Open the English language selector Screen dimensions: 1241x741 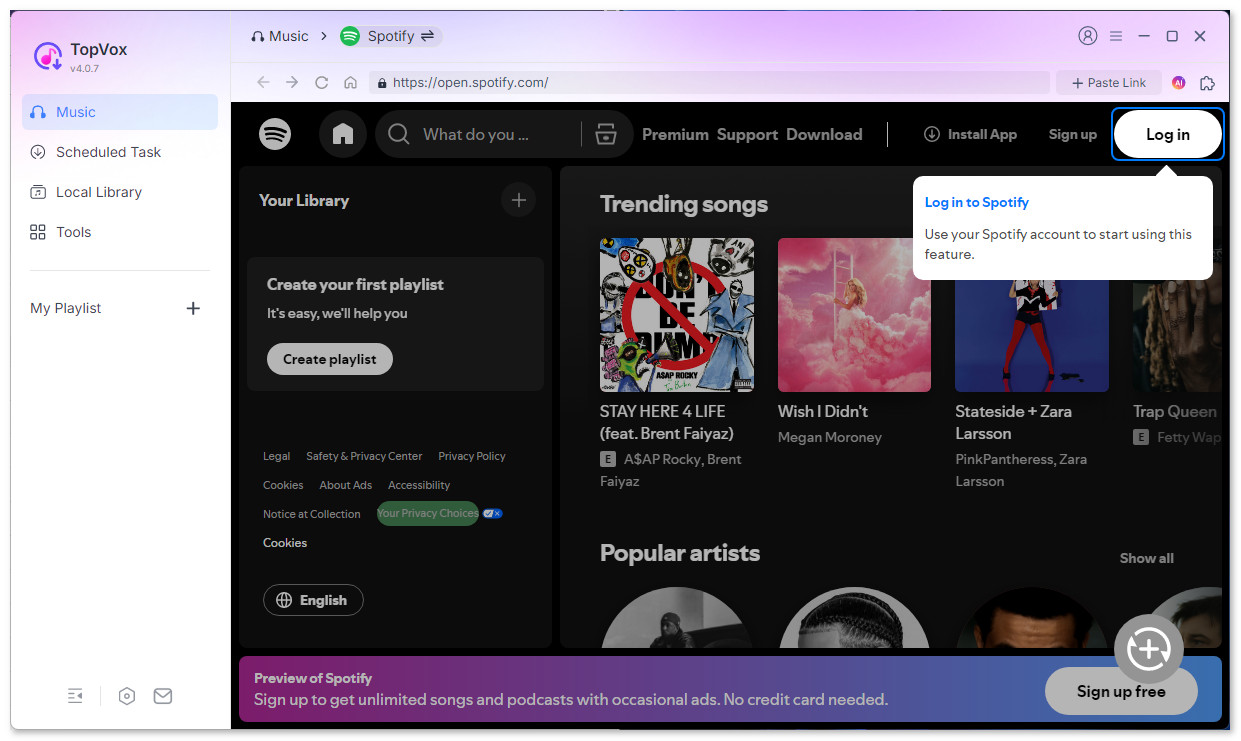click(x=313, y=600)
